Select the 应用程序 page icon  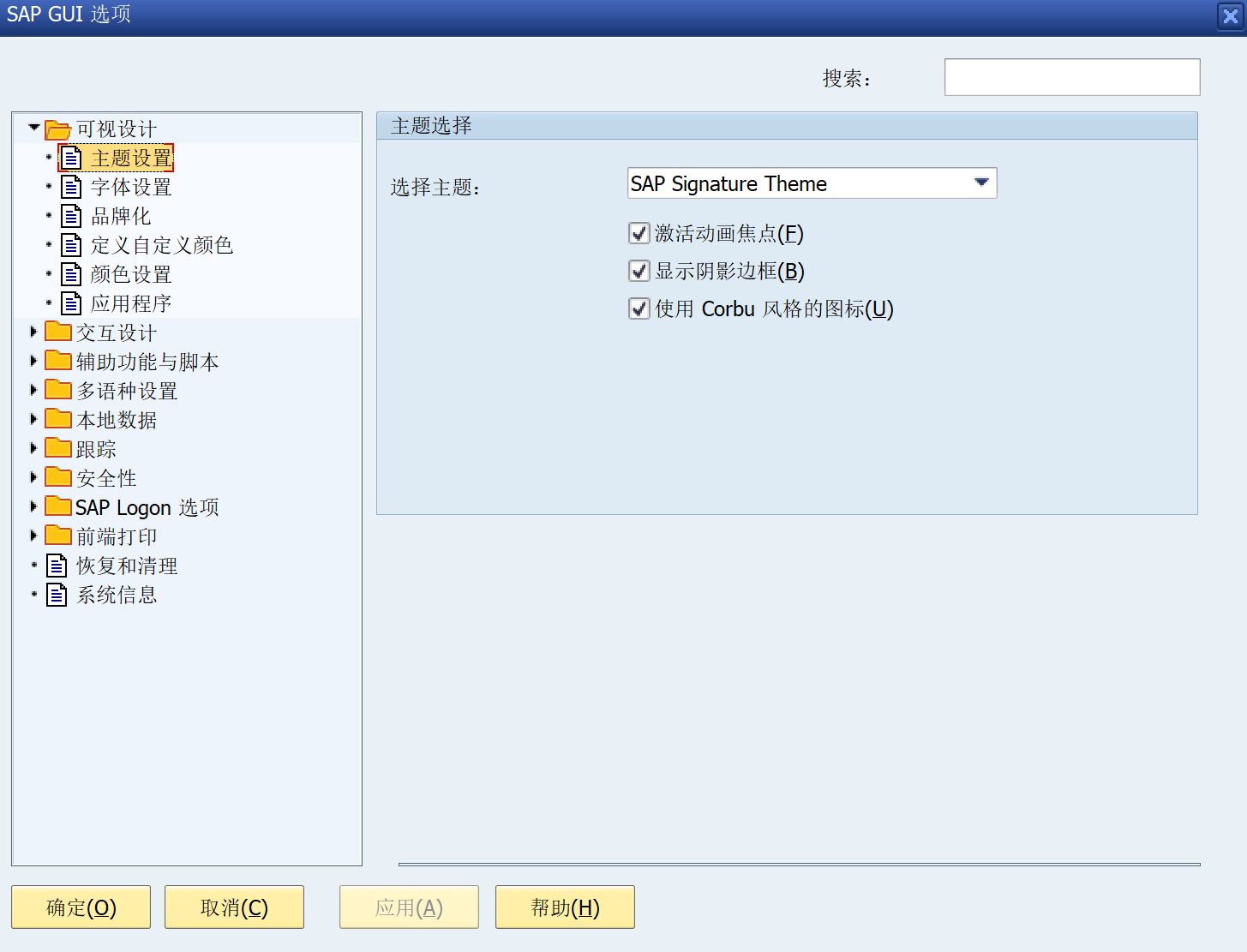[x=70, y=302]
